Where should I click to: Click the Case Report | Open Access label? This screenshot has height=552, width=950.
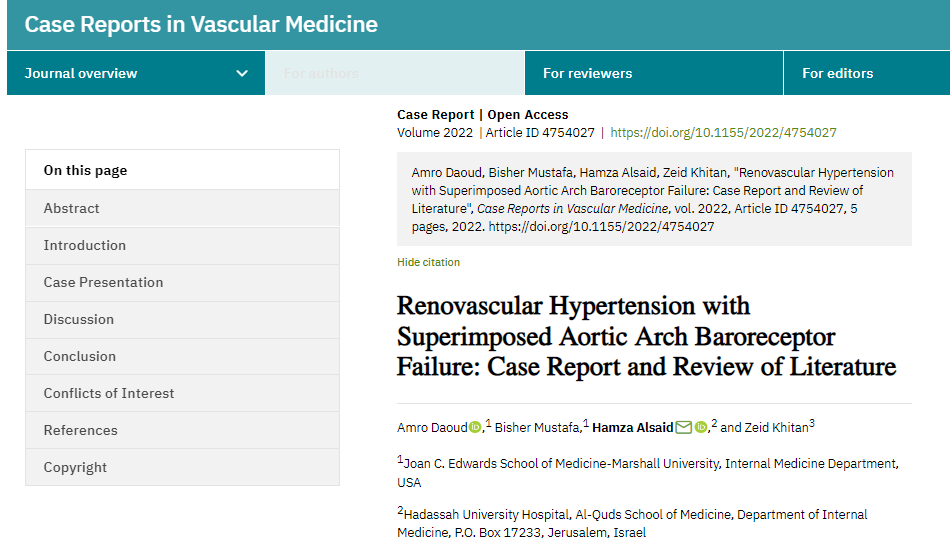pyautogui.click(x=483, y=115)
